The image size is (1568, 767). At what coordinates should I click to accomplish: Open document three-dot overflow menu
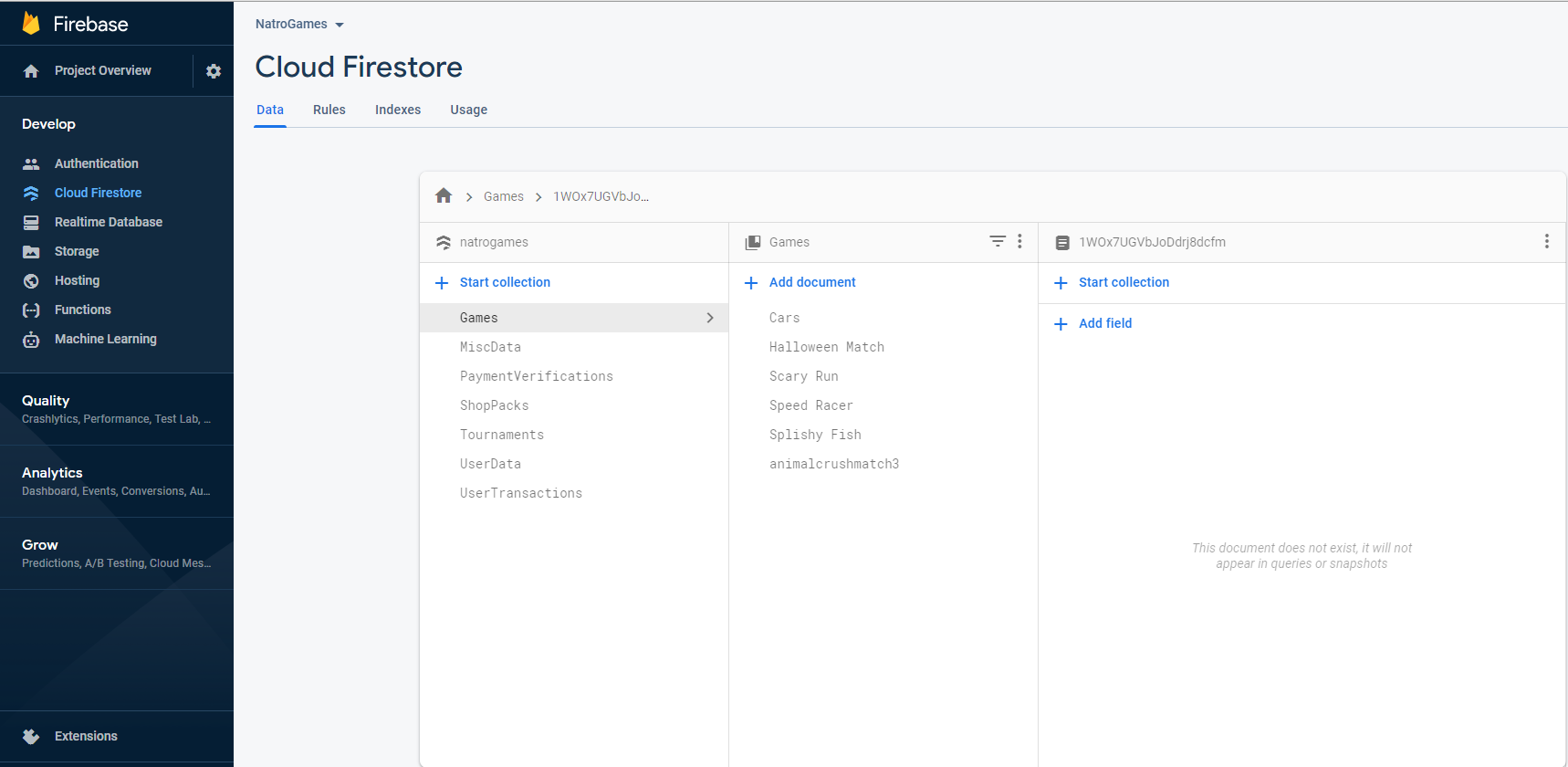1546,241
